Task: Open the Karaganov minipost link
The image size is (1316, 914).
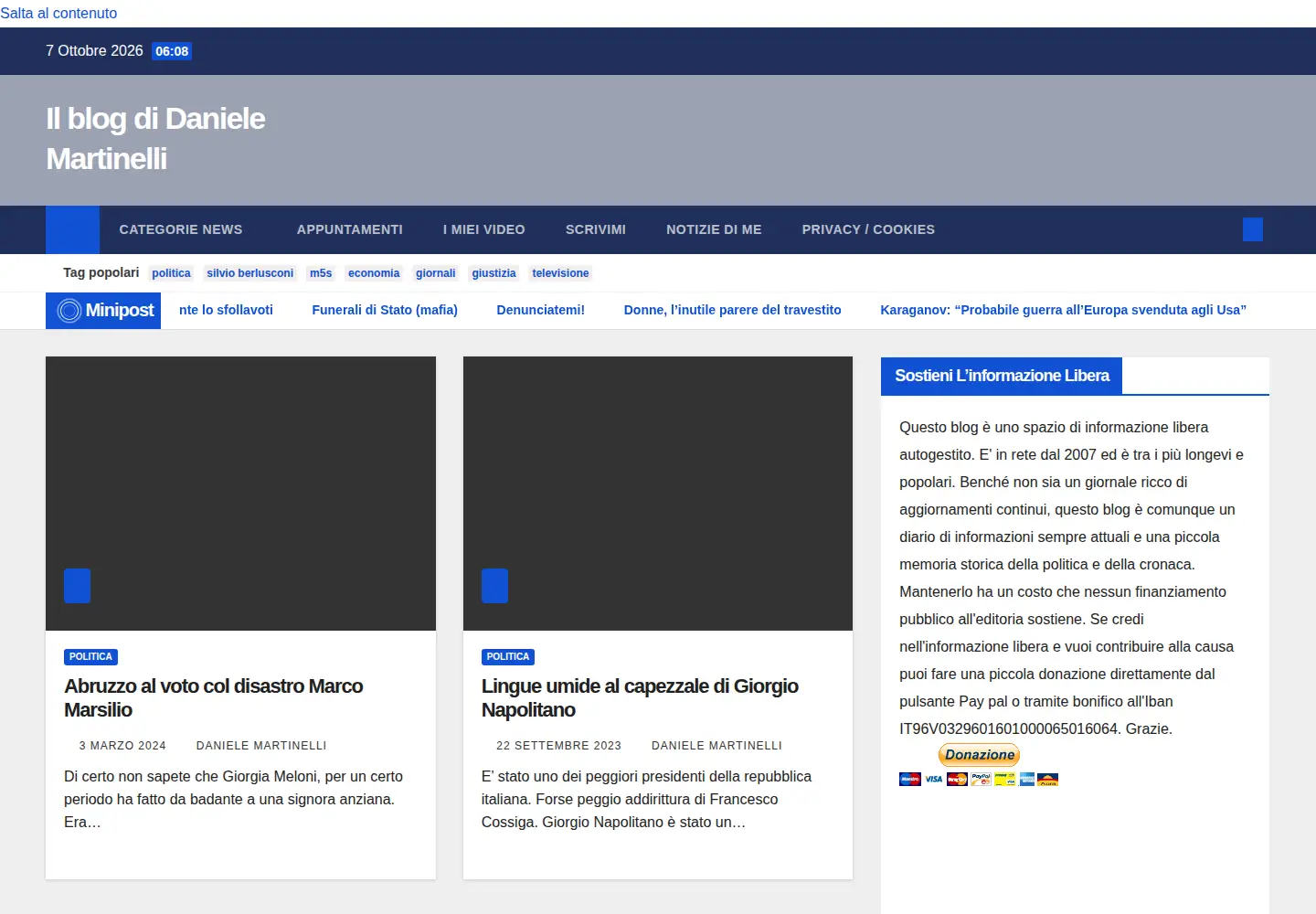Action: (x=1064, y=310)
